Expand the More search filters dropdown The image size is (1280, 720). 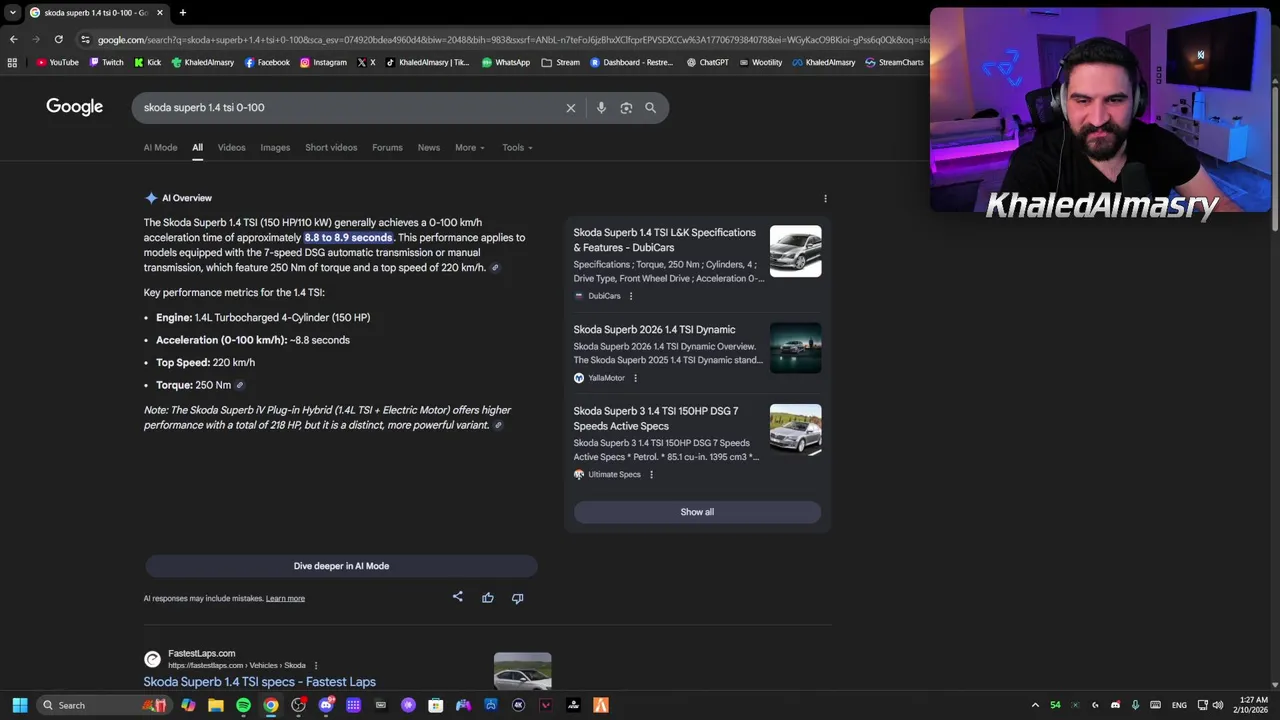tap(470, 147)
